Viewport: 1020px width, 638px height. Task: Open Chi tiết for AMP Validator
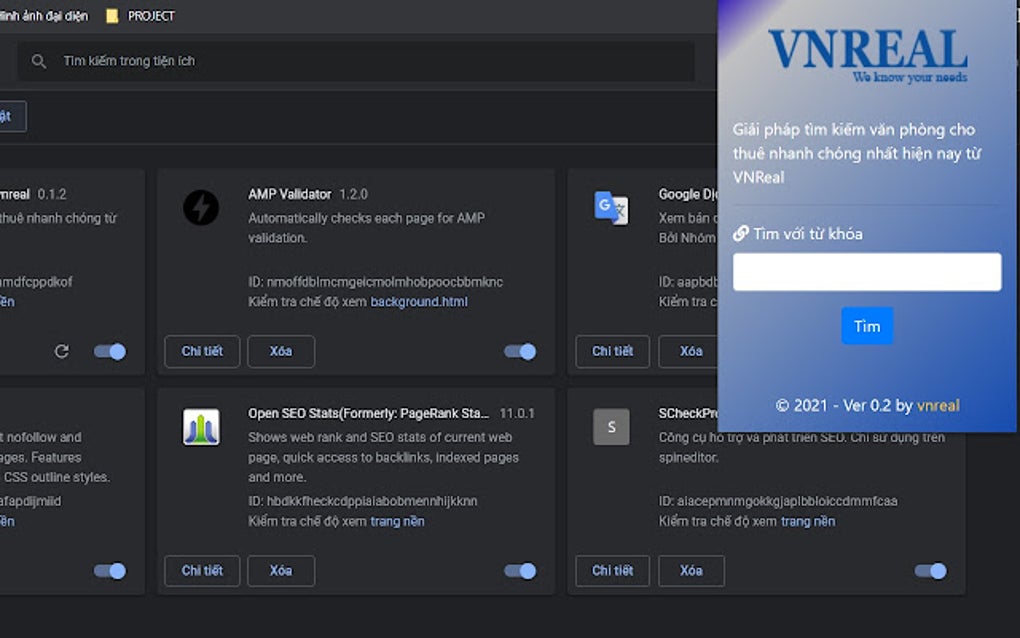point(202,351)
